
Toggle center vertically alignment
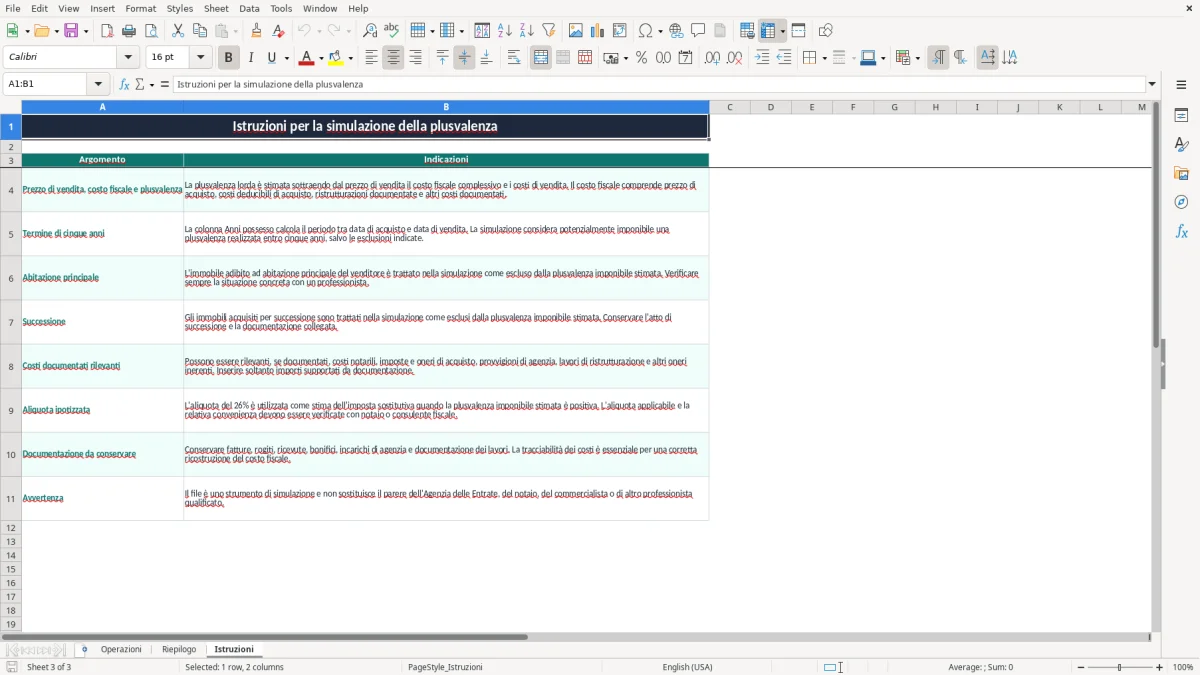tap(464, 58)
